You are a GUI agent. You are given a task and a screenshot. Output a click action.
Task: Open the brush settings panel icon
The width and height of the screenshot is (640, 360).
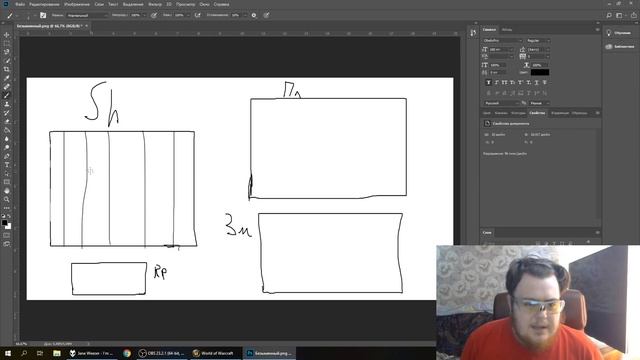click(43, 15)
